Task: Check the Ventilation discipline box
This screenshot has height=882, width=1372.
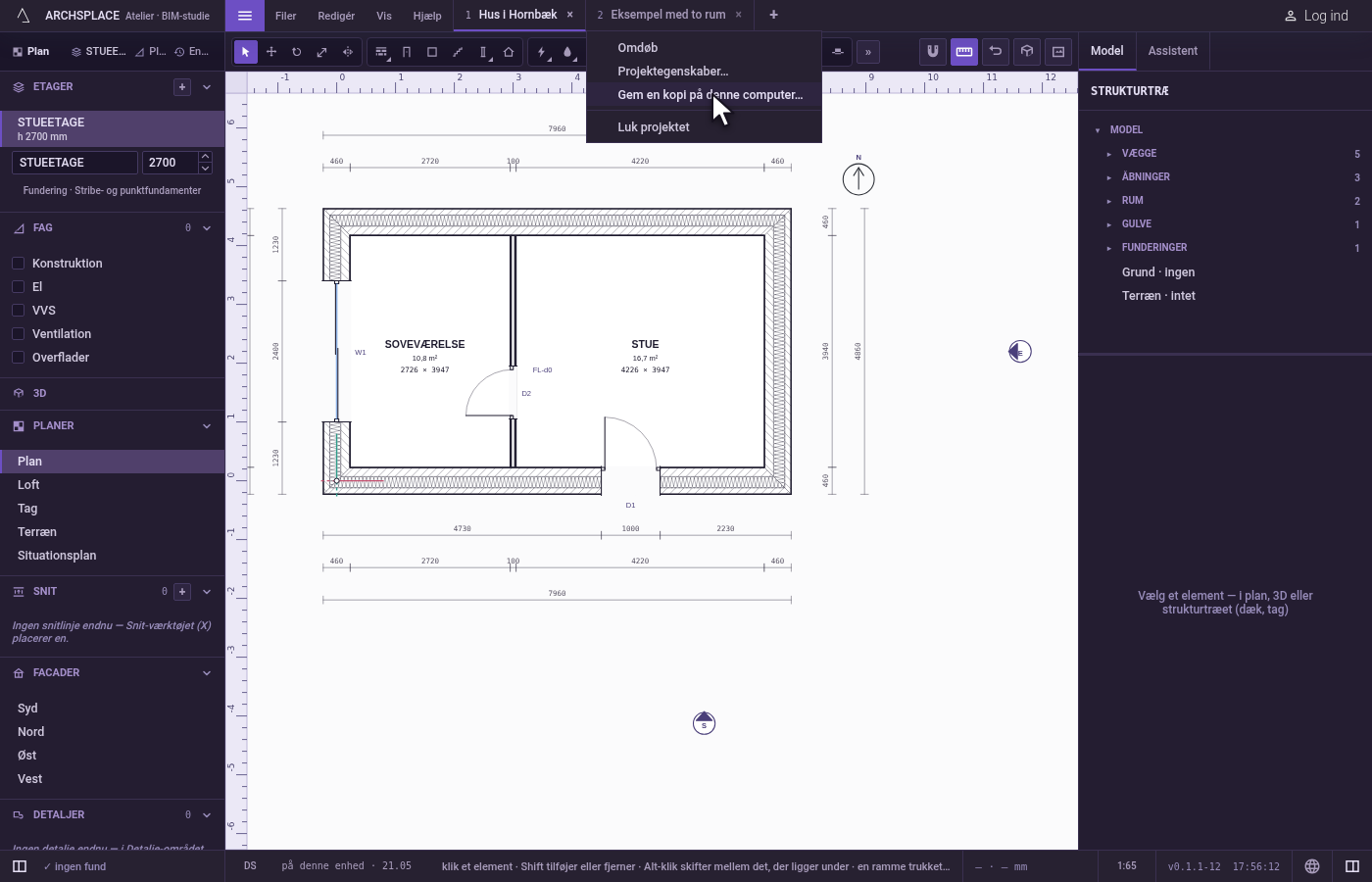Action: click(x=18, y=333)
